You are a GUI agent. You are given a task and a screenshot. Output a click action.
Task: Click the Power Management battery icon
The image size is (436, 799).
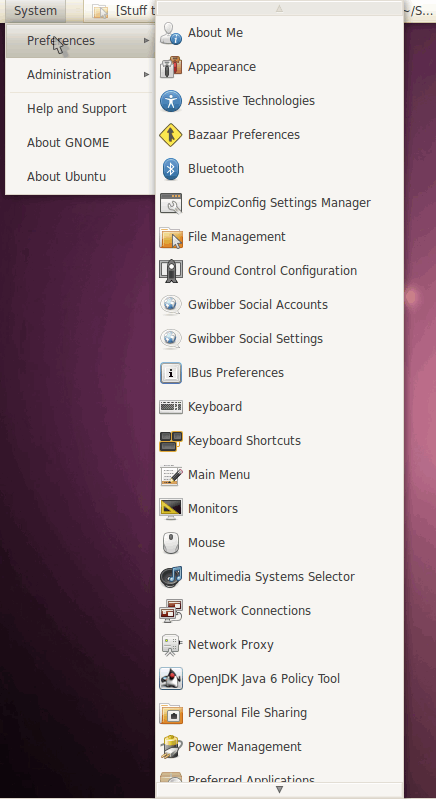click(x=171, y=747)
